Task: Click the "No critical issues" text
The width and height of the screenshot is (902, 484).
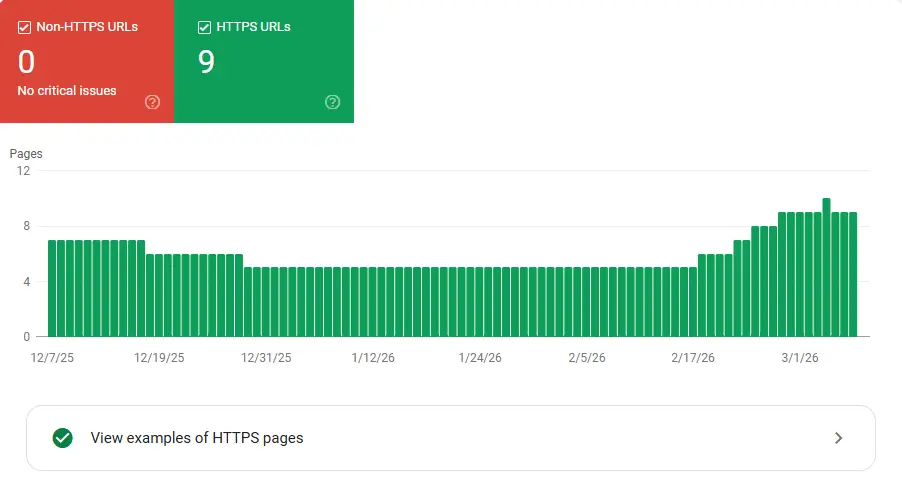Action: point(67,91)
